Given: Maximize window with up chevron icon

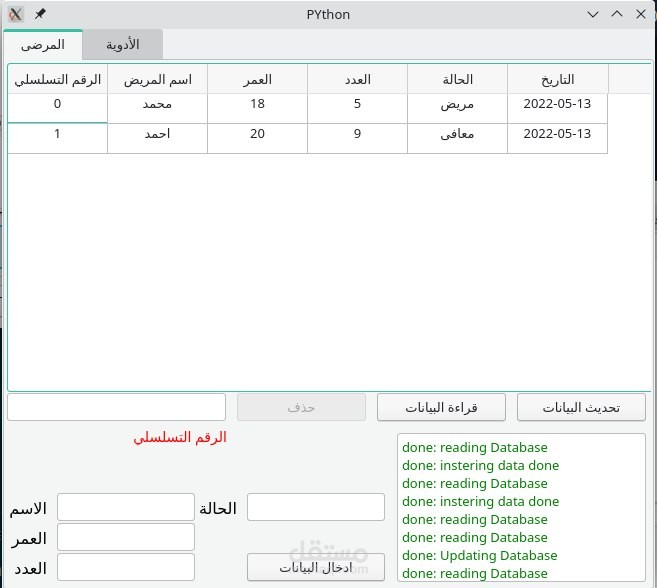Looking at the screenshot, I should [617, 14].
